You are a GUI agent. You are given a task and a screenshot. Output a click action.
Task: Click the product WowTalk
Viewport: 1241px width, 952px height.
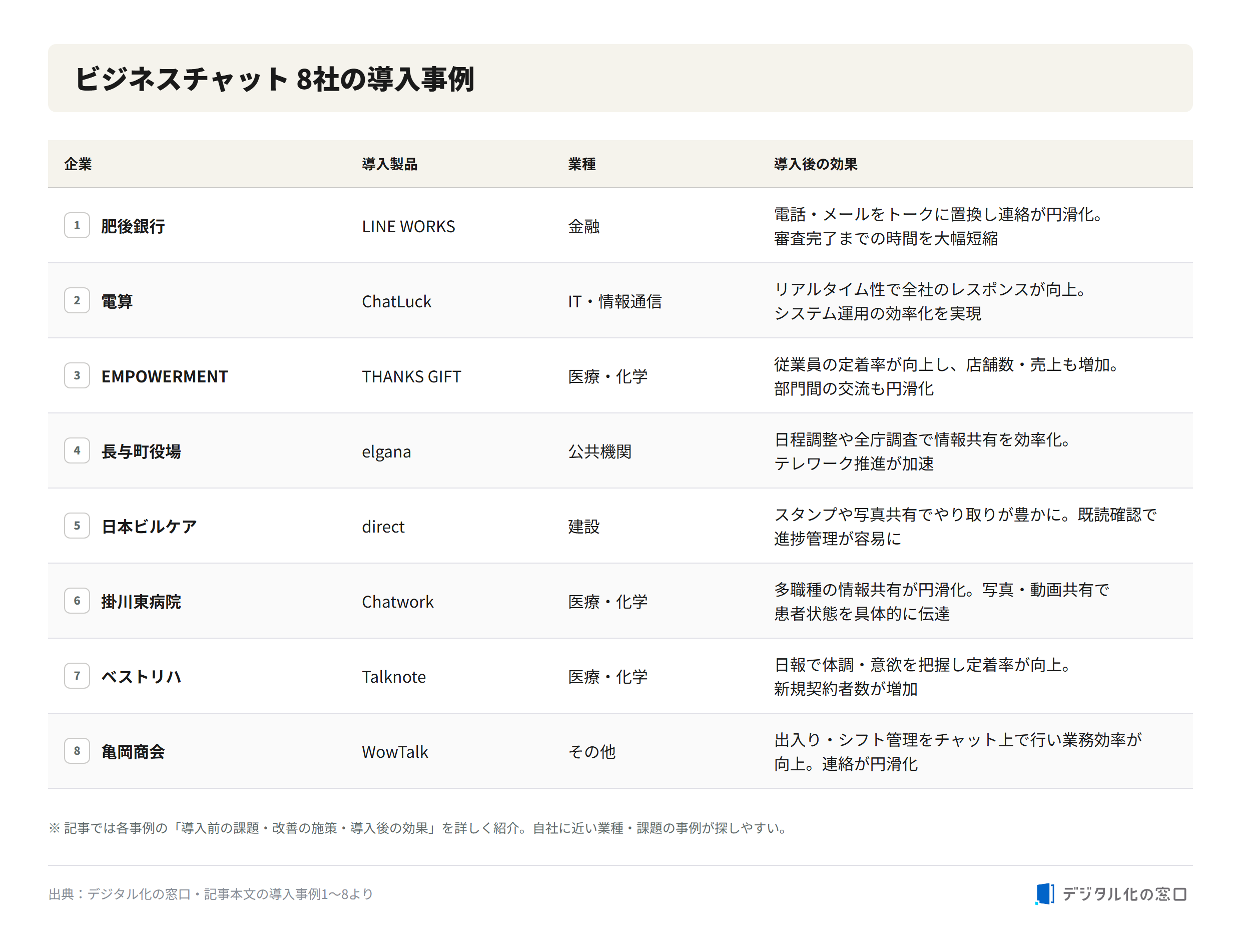(x=395, y=752)
